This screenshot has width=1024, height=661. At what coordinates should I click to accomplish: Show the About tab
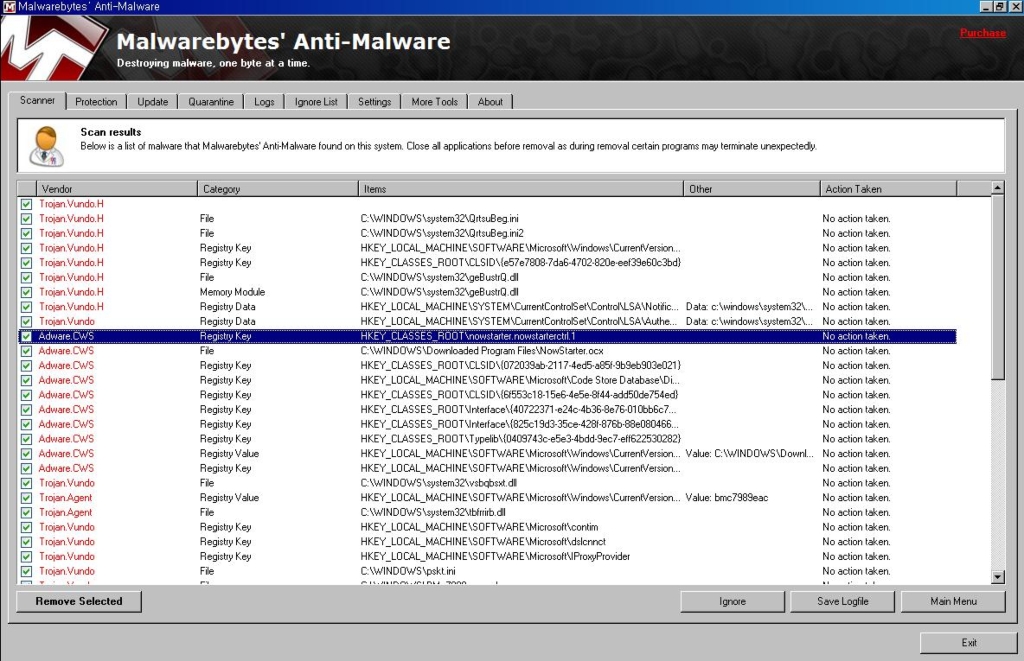point(490,102)
